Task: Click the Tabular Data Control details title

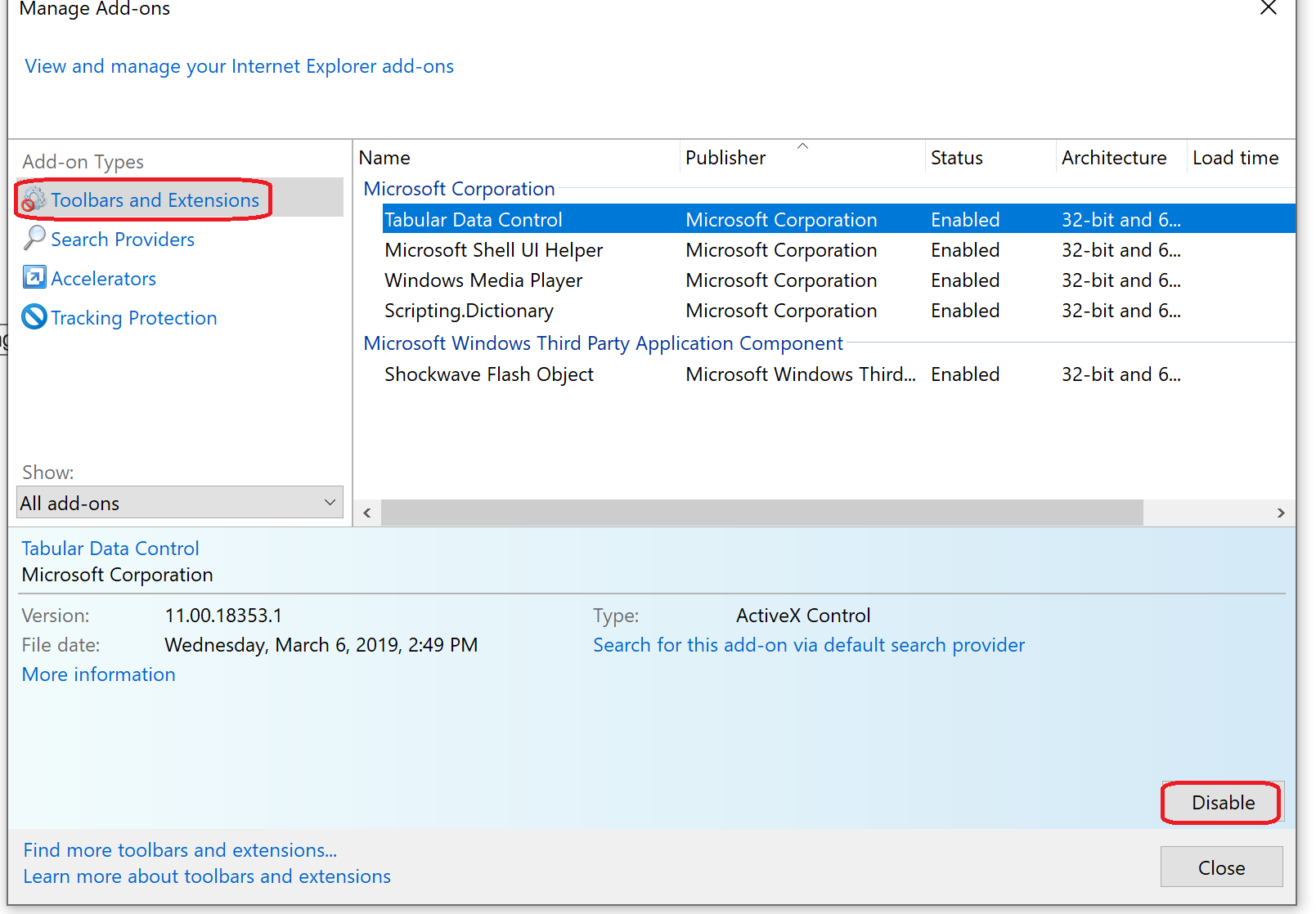Action: pos(110,549)
